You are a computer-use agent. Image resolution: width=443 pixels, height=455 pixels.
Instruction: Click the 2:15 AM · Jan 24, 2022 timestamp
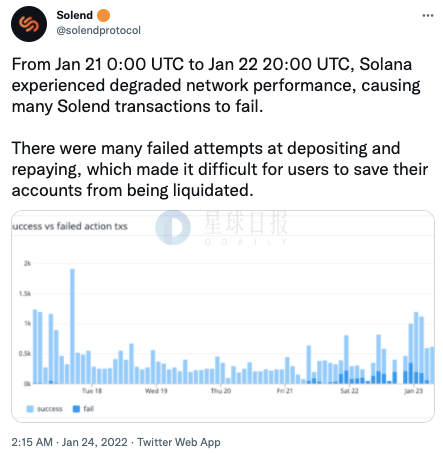point(69,442)
